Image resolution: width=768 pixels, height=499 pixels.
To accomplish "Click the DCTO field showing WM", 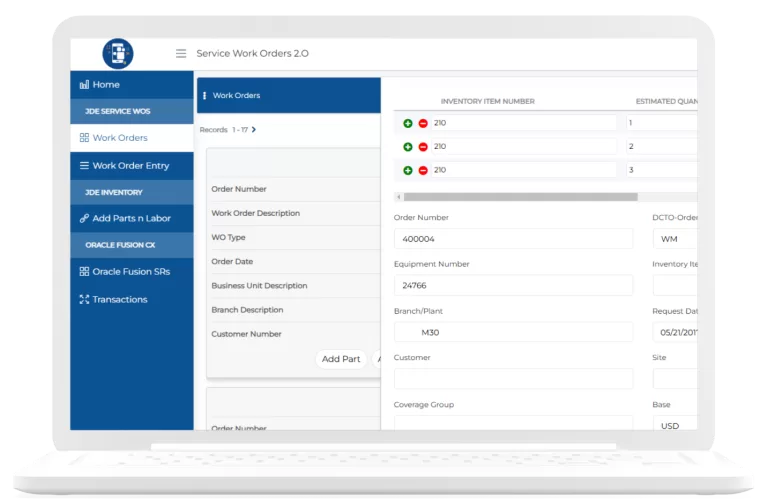I will click(x=675, y=239).
